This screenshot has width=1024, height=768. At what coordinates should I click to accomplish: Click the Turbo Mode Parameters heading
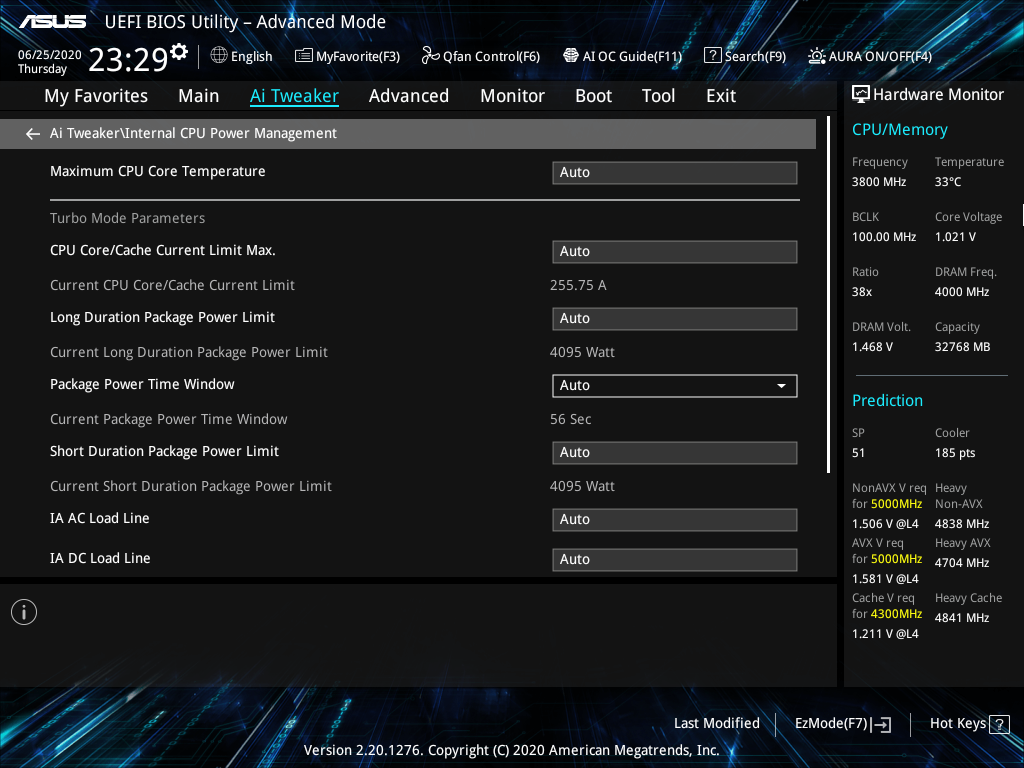click(127, 218)
